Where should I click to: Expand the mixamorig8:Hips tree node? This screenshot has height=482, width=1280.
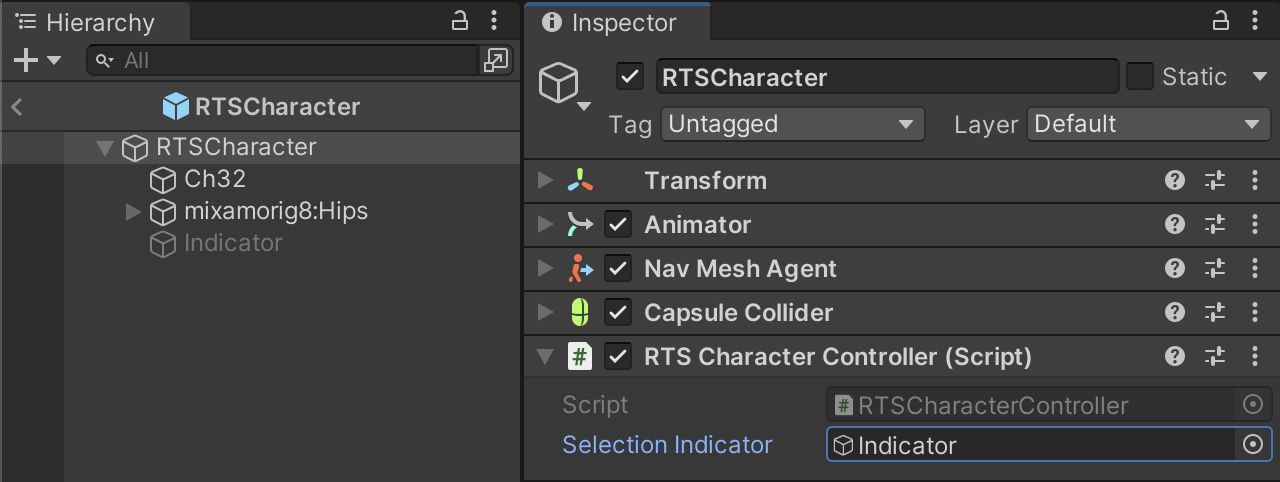tap(133, 212)
